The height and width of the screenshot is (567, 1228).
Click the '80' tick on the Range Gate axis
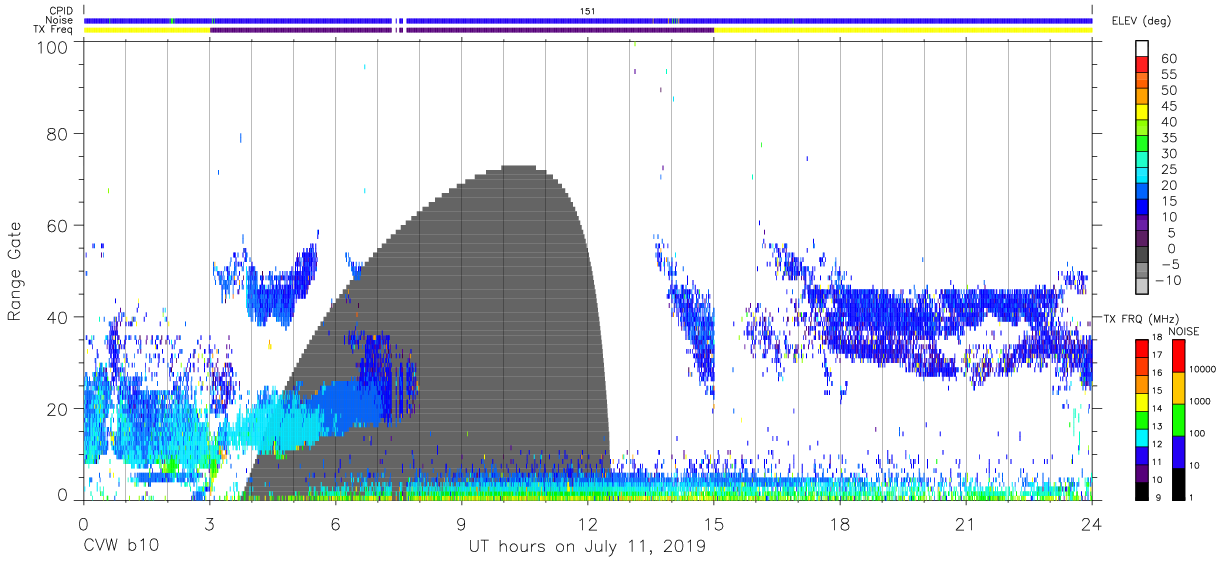[x=59, y=134]
